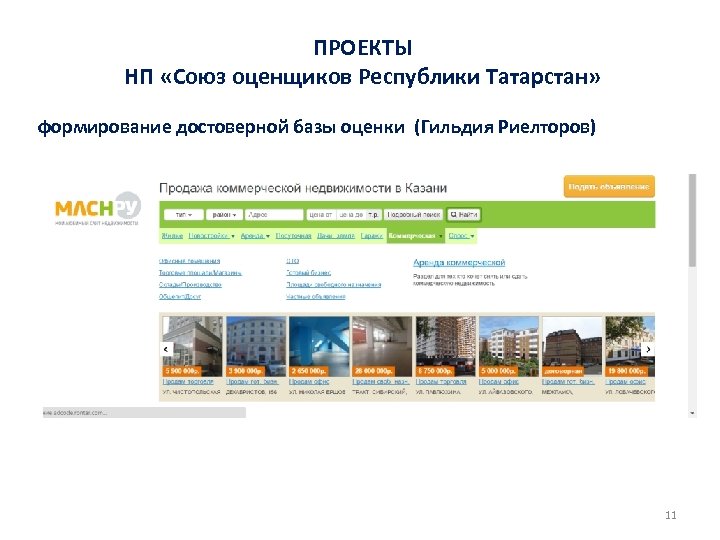The height and width of the screenshot is (540, 720).
Task: Click the Найти search button
Action: pos(464,214)
